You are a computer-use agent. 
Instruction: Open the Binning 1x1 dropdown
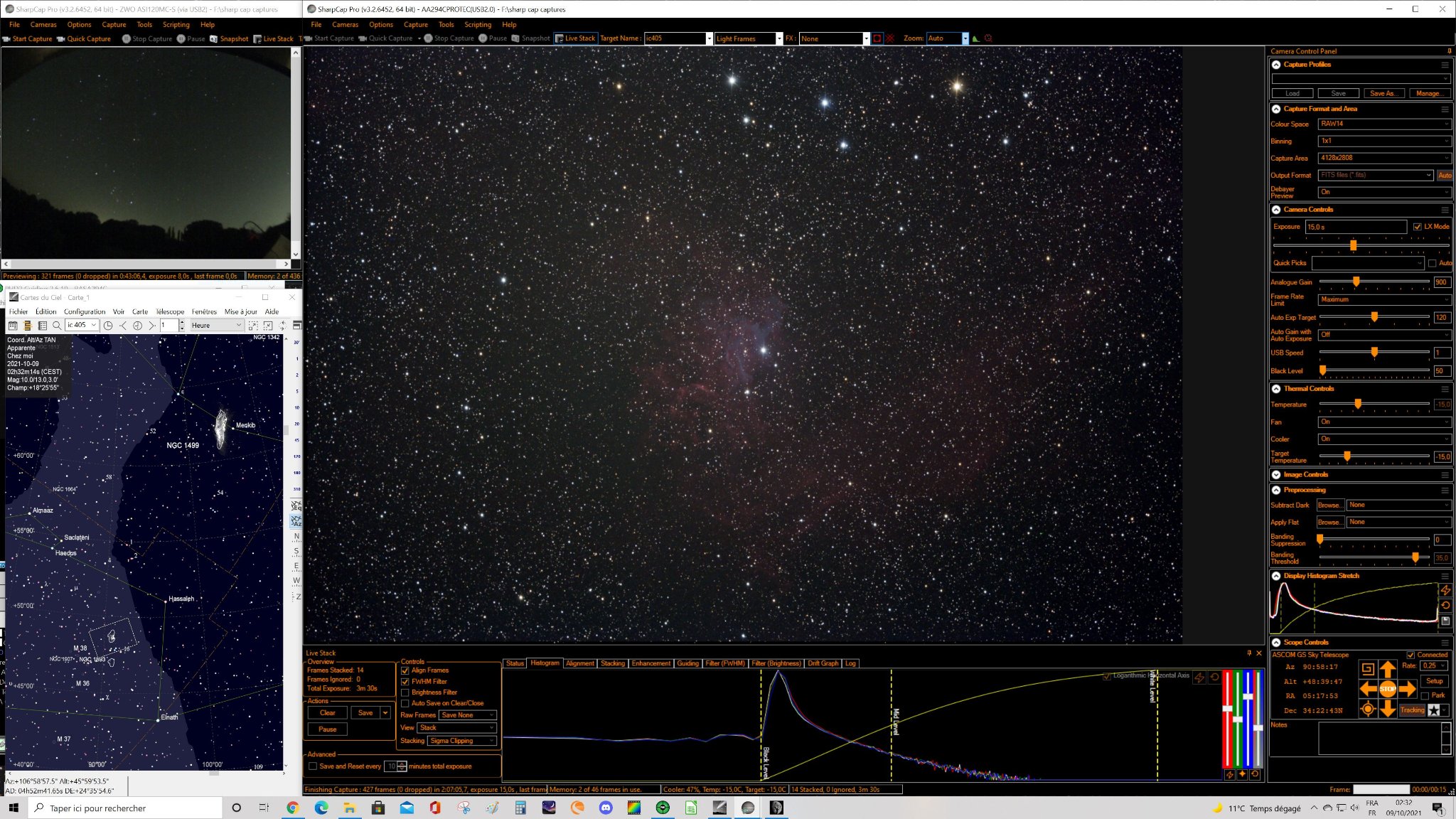coord(1384,141)
